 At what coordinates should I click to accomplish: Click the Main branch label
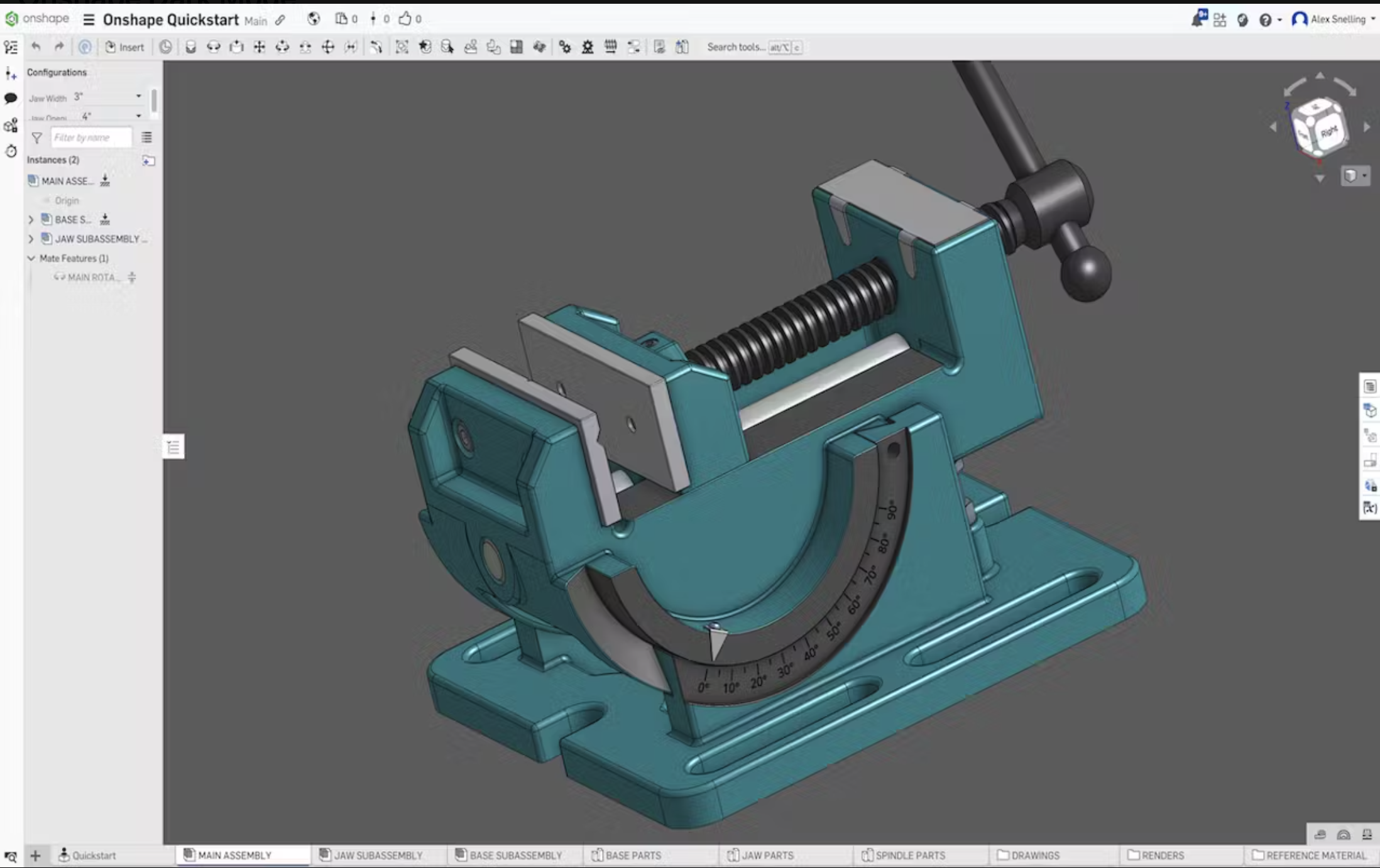(255, 21)
